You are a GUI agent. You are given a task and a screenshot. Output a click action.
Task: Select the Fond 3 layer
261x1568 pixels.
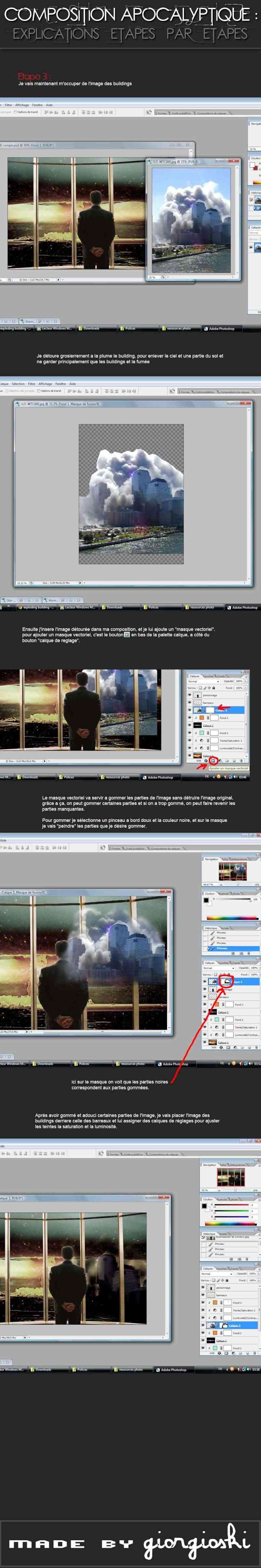[231, 1303]
